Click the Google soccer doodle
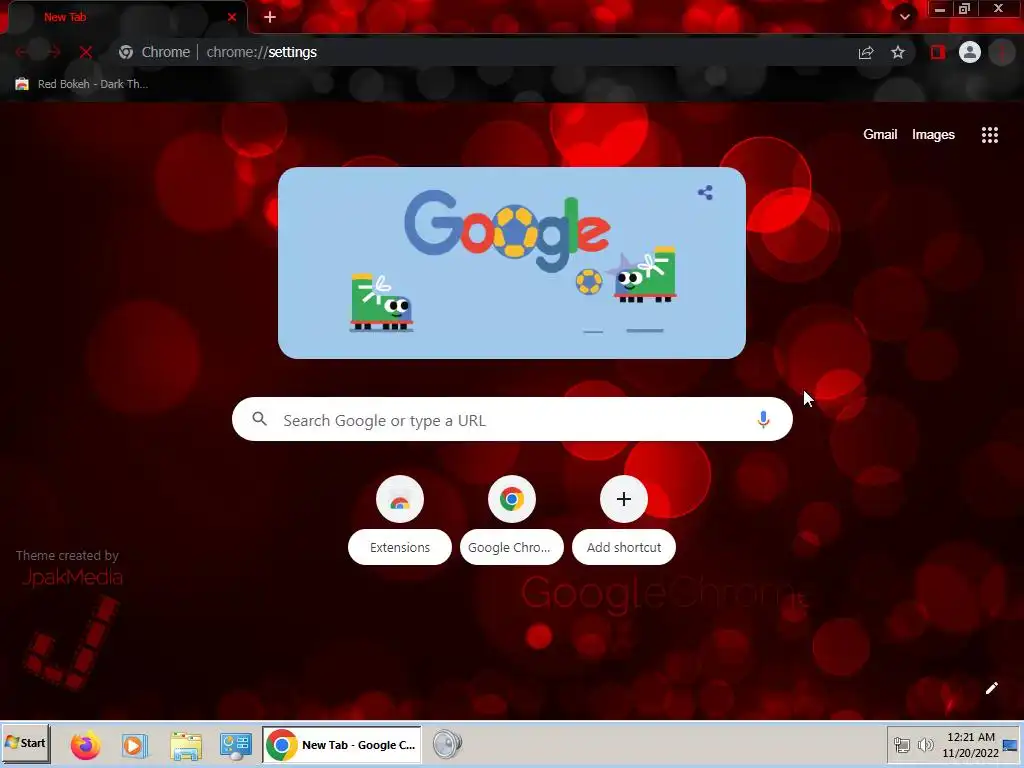1024x768 pixels. [x=512, y=263]
